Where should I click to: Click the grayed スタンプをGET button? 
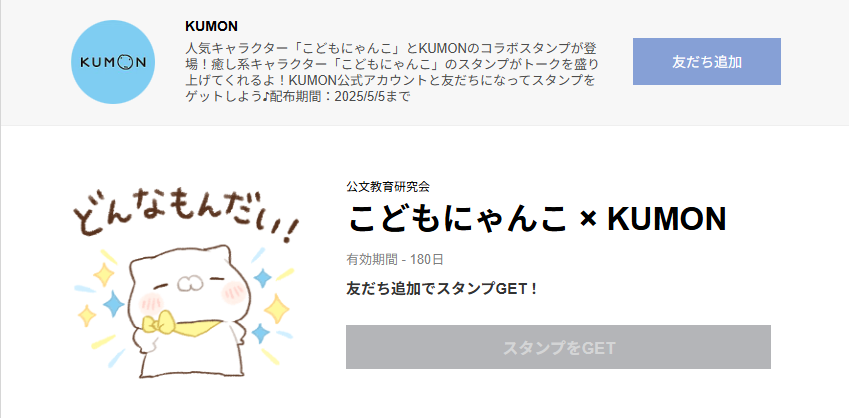coord(558,347)
